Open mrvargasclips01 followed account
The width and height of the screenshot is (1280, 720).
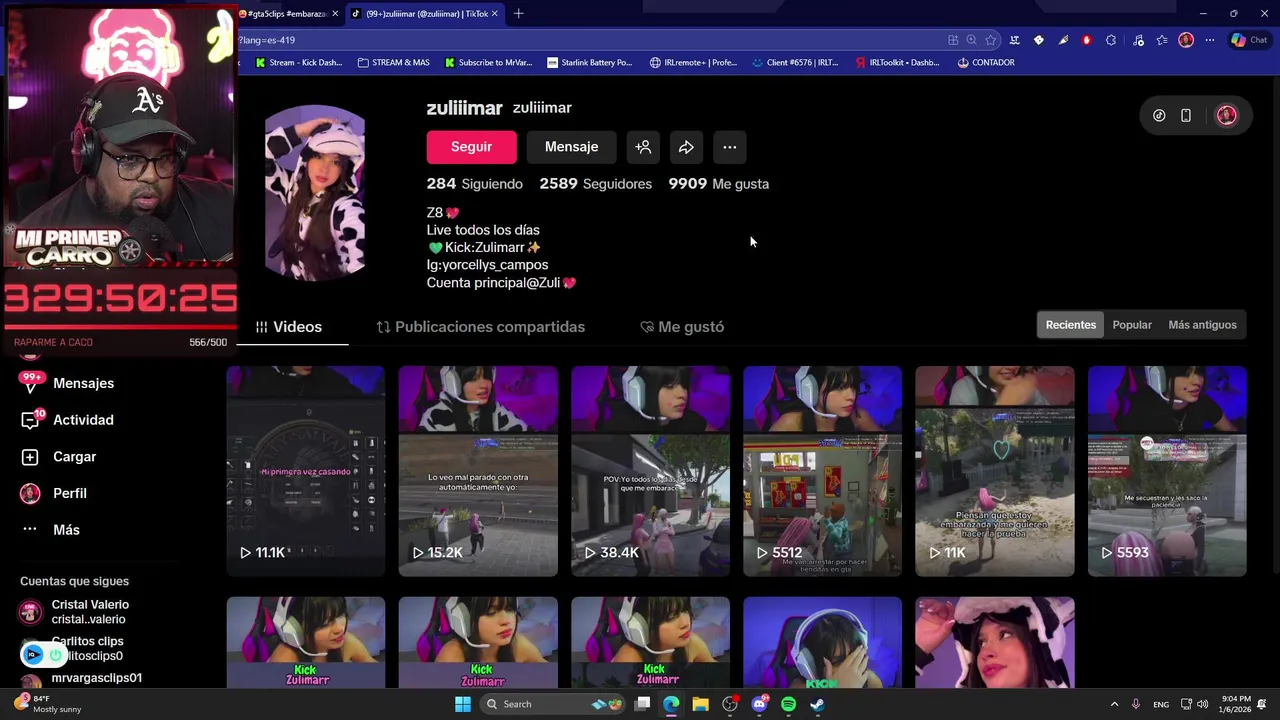tap(82, 678)
